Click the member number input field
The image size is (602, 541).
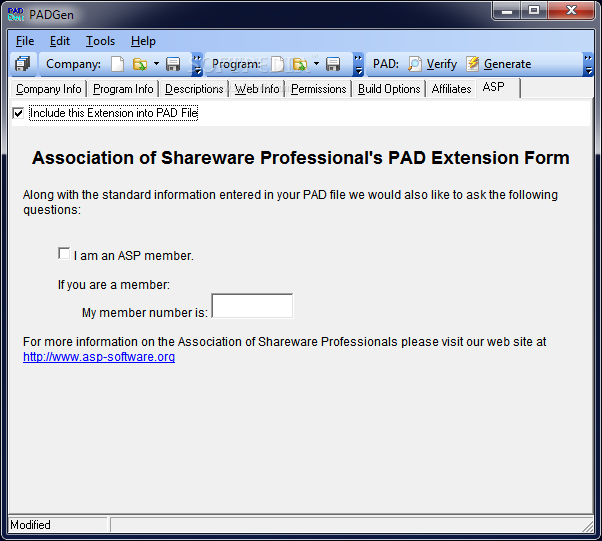point(252,306)
